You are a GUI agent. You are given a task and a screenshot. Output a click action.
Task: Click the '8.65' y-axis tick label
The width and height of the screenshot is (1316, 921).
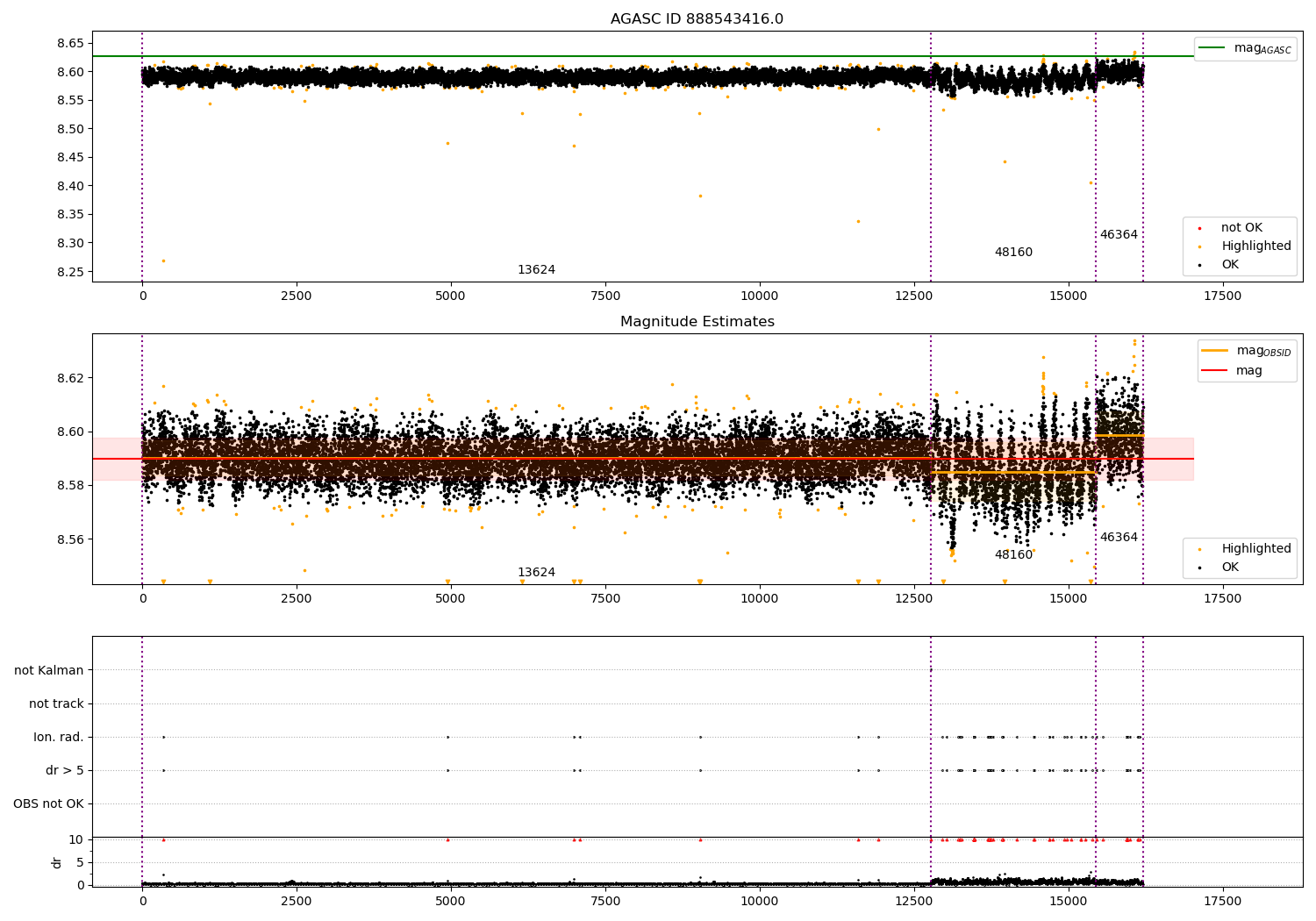70,43
